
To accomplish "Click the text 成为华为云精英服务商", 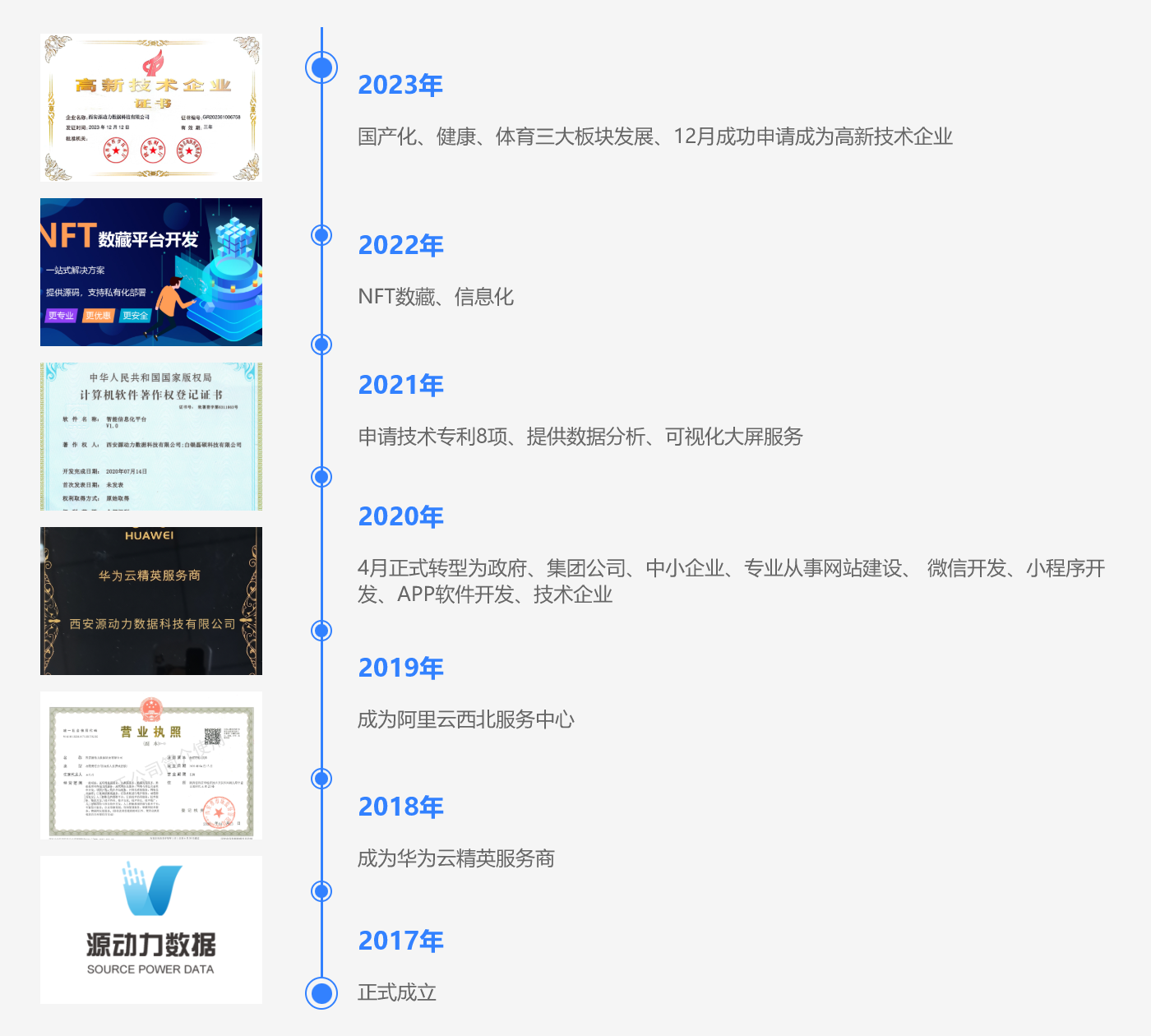I will (x=456, y=858).
